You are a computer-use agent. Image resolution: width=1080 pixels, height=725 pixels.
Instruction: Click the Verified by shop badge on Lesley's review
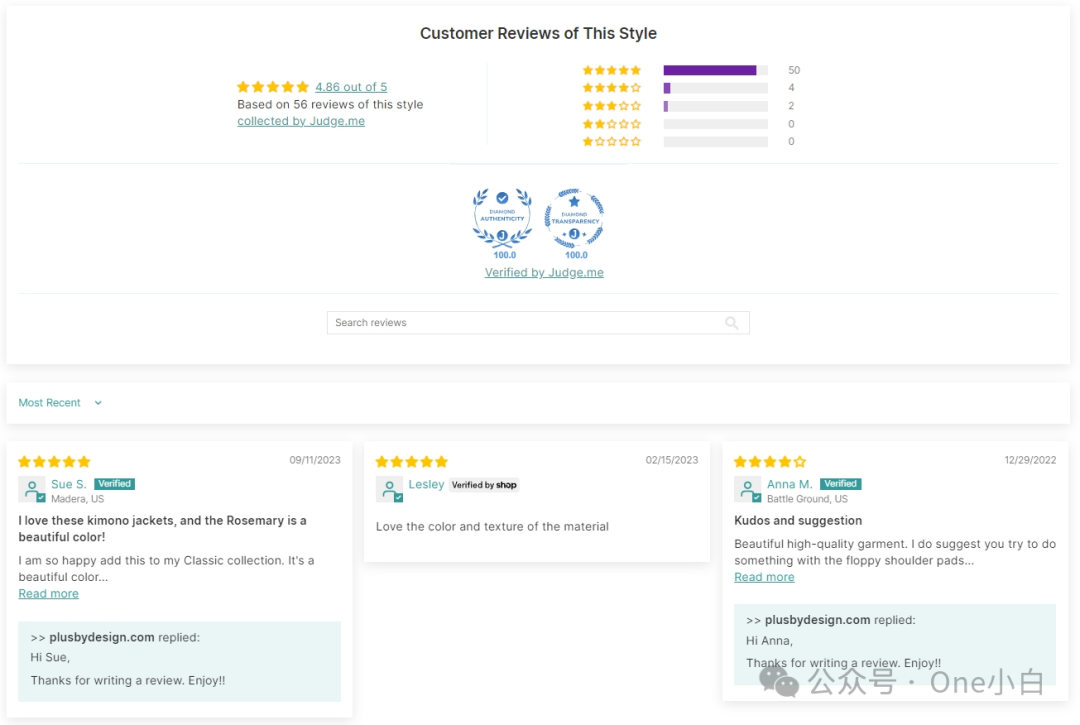[484, 485]
